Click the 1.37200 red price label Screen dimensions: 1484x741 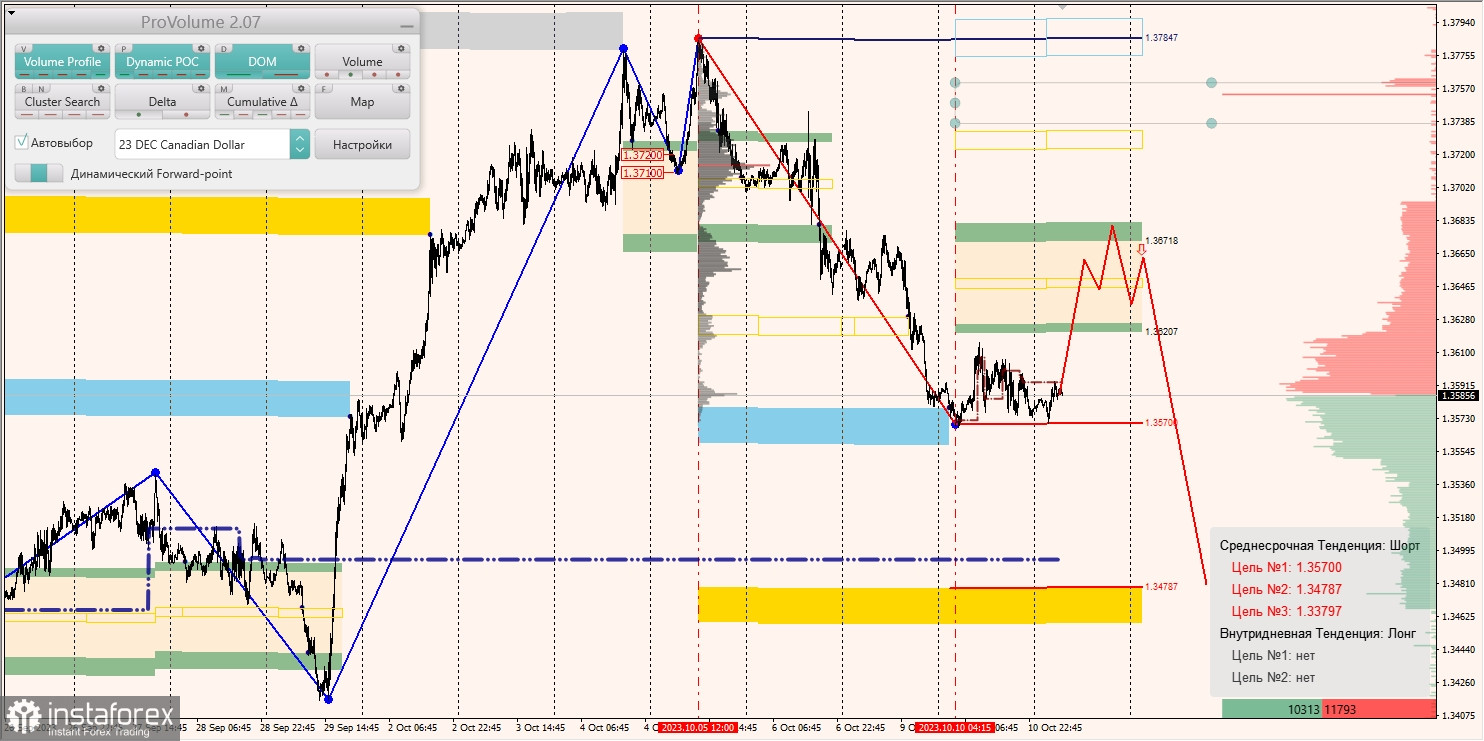click(642, 155)
